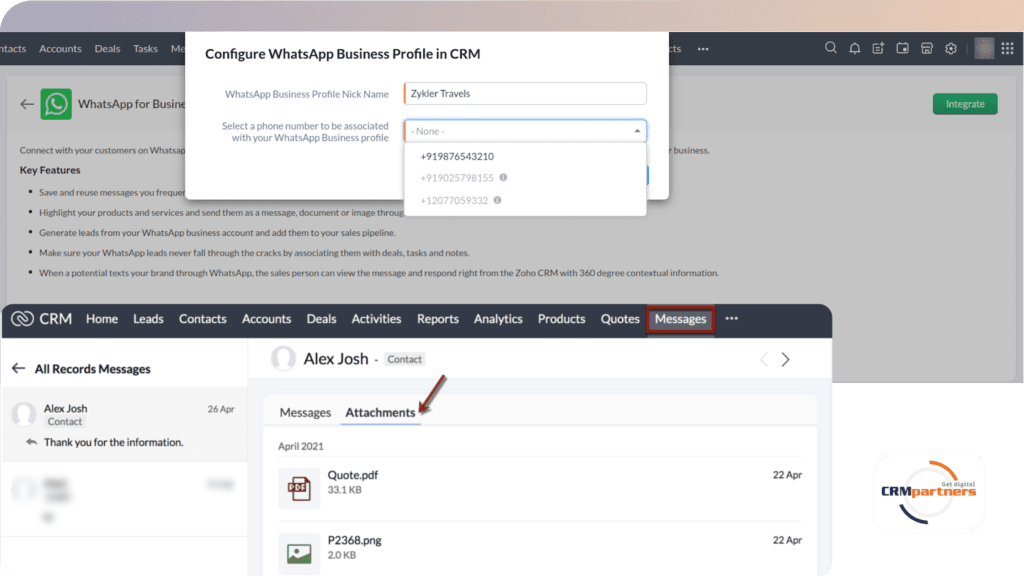The width and height of the screenshot is (1024, 576).
Task: Go to previous record chevron
Action: 763,359
